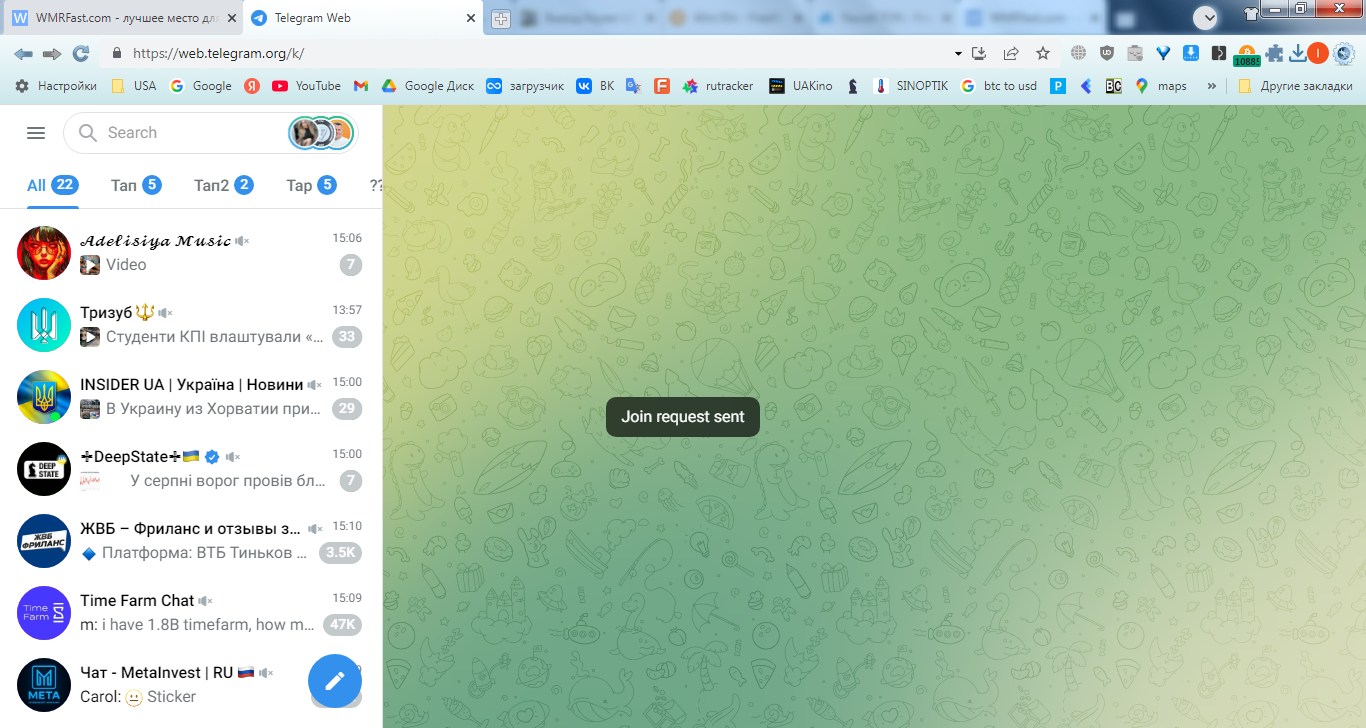Go forward with browser forward arrow
This screenshot has height=728, width=1366.
(x=52, y=53)
